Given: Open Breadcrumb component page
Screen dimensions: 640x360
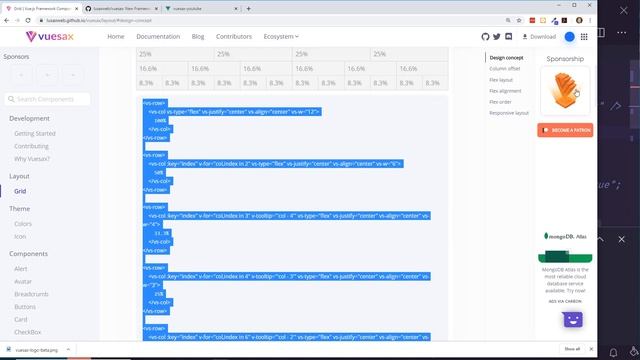Looking at the screenshot, I should point(31,294).
